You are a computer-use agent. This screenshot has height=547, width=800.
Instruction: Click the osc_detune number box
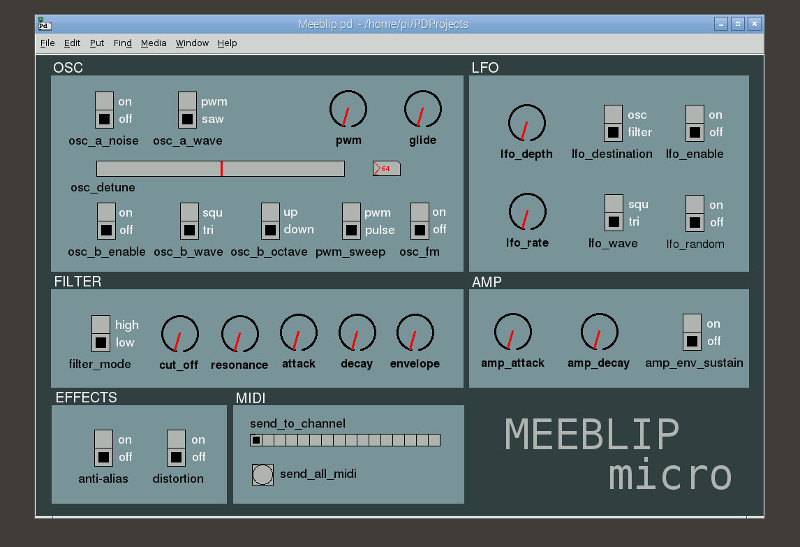[386, 168]
